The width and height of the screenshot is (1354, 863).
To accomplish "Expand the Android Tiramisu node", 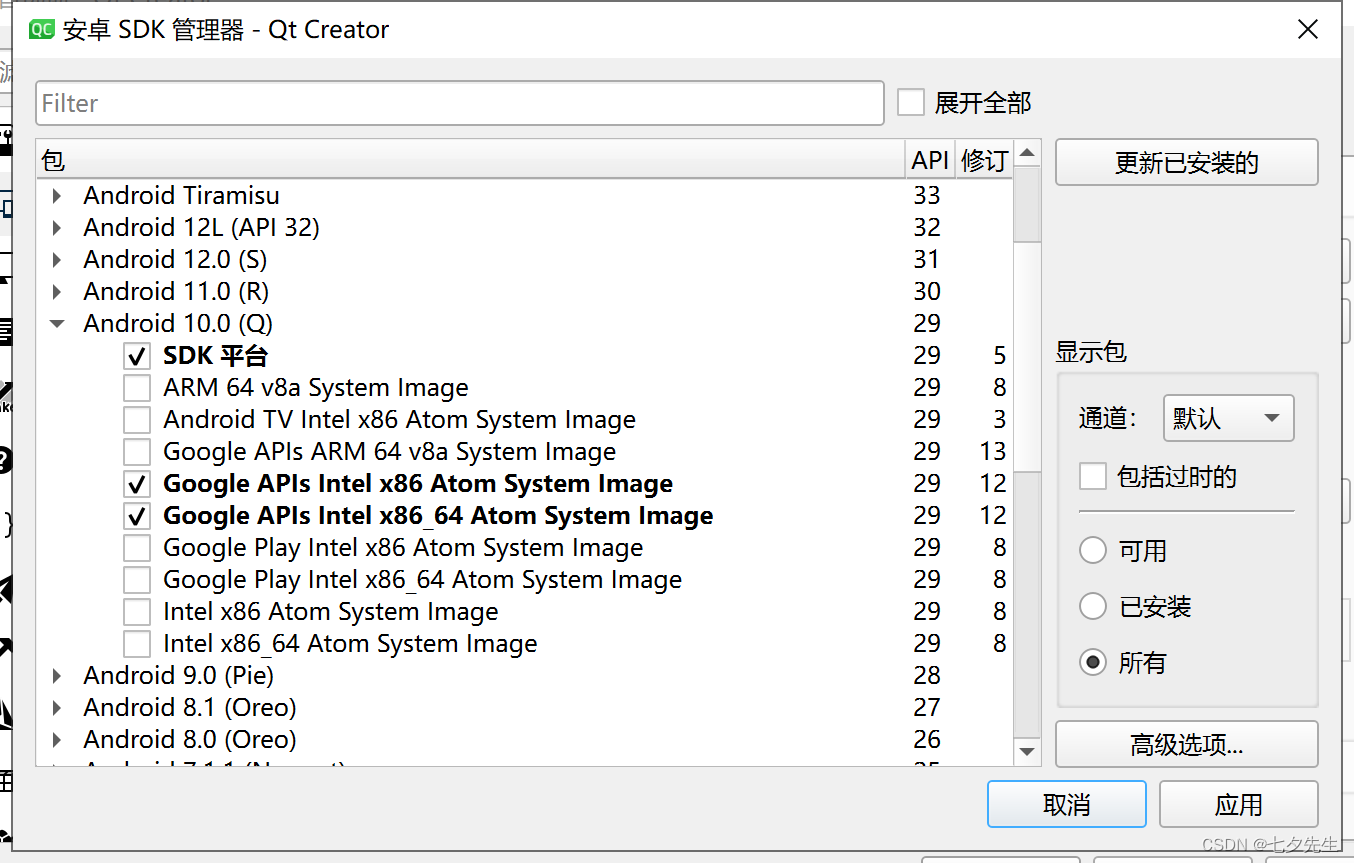I will click(57, 196).
